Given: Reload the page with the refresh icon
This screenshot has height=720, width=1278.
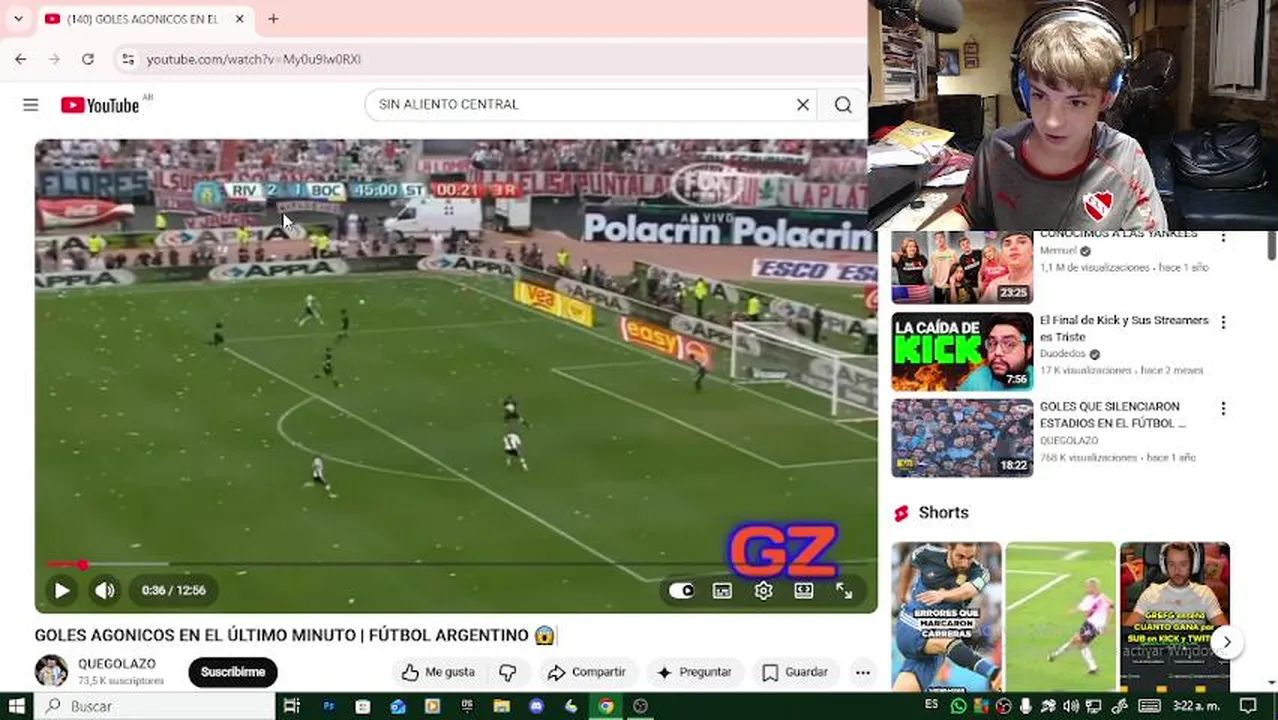Looking at the screenshot, I should pyautogui.click(x=88, y=59).
